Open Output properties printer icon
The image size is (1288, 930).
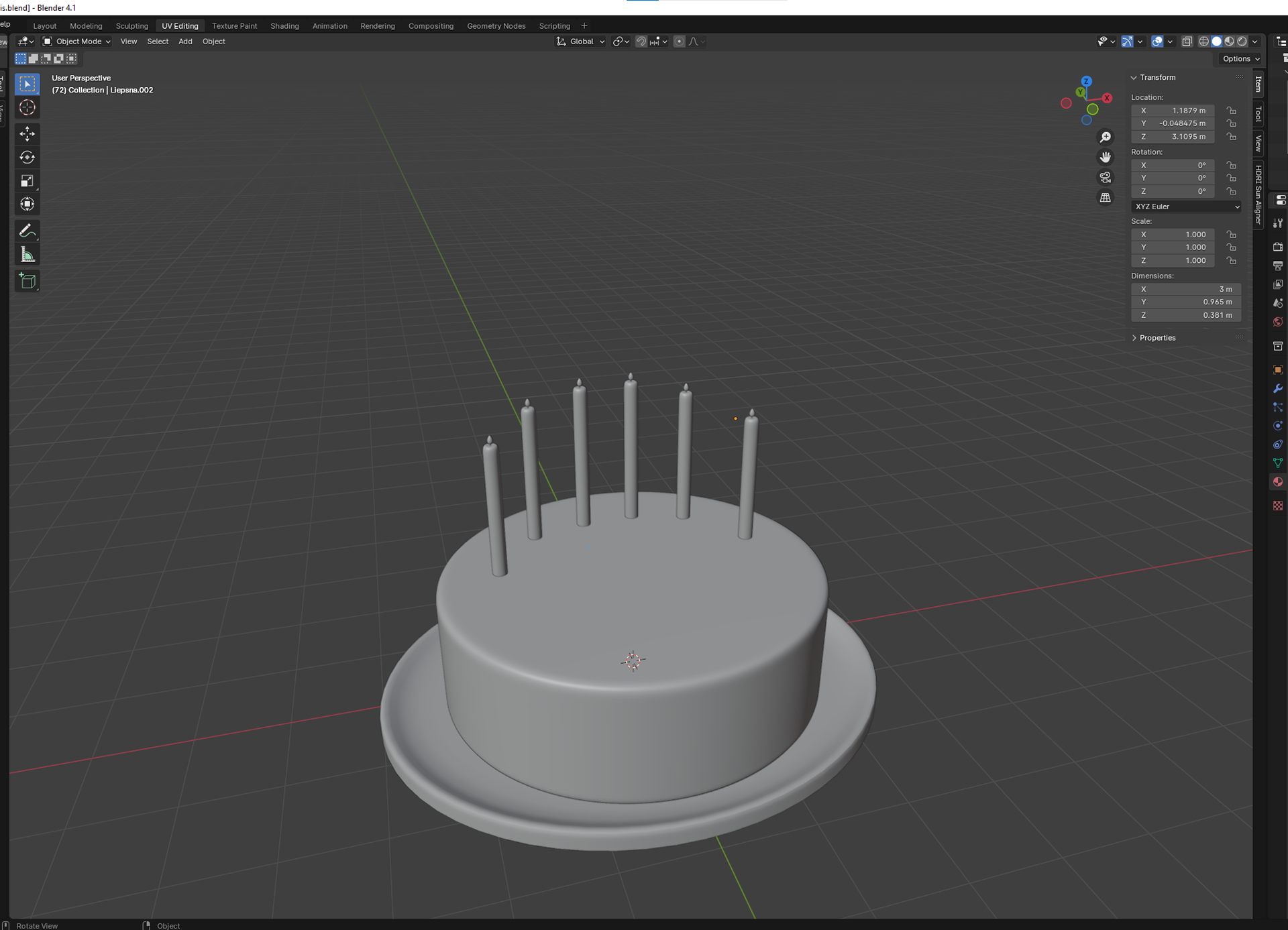(x=1278, y=266)
